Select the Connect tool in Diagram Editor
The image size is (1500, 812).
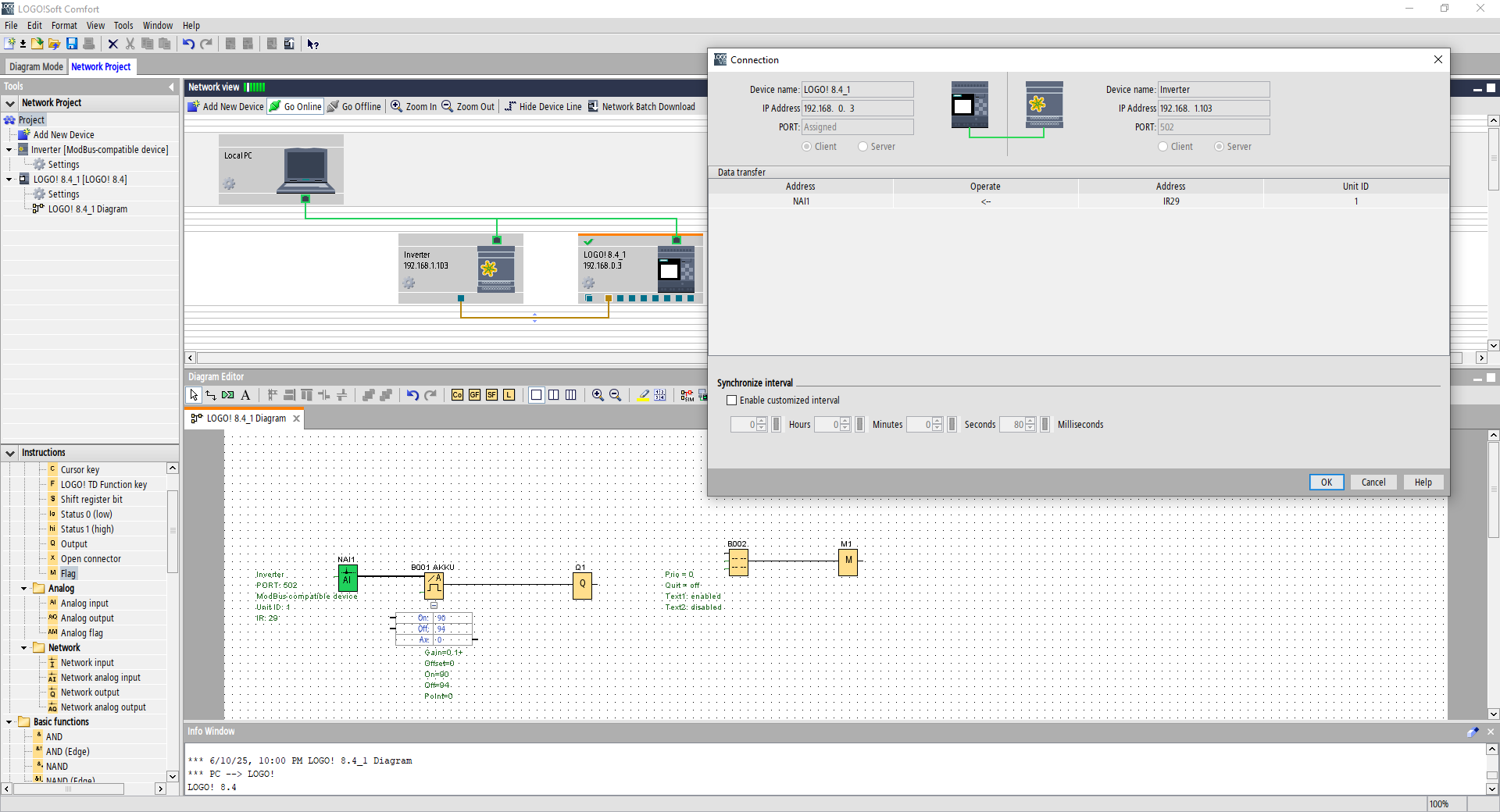211,395
